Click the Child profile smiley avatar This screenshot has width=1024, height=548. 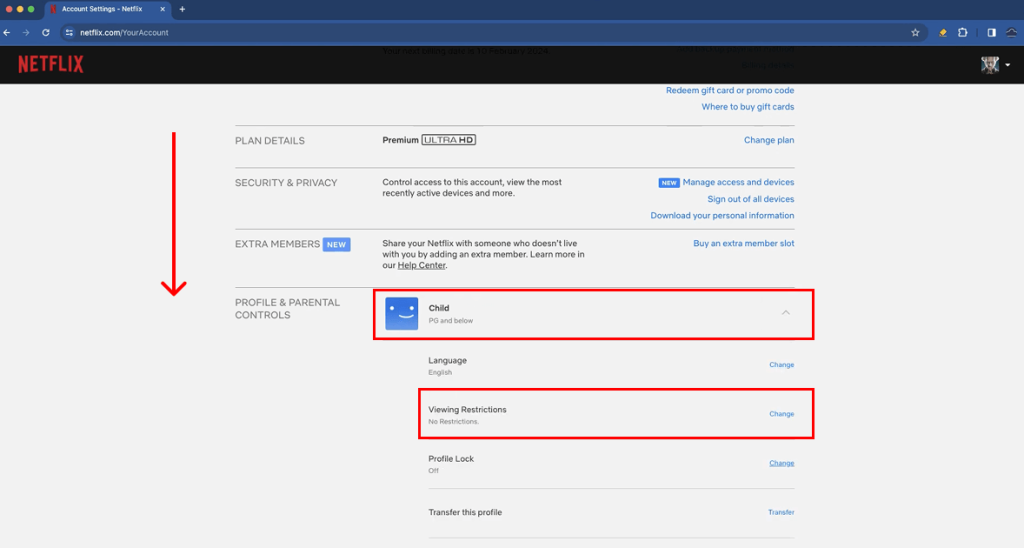402,314
